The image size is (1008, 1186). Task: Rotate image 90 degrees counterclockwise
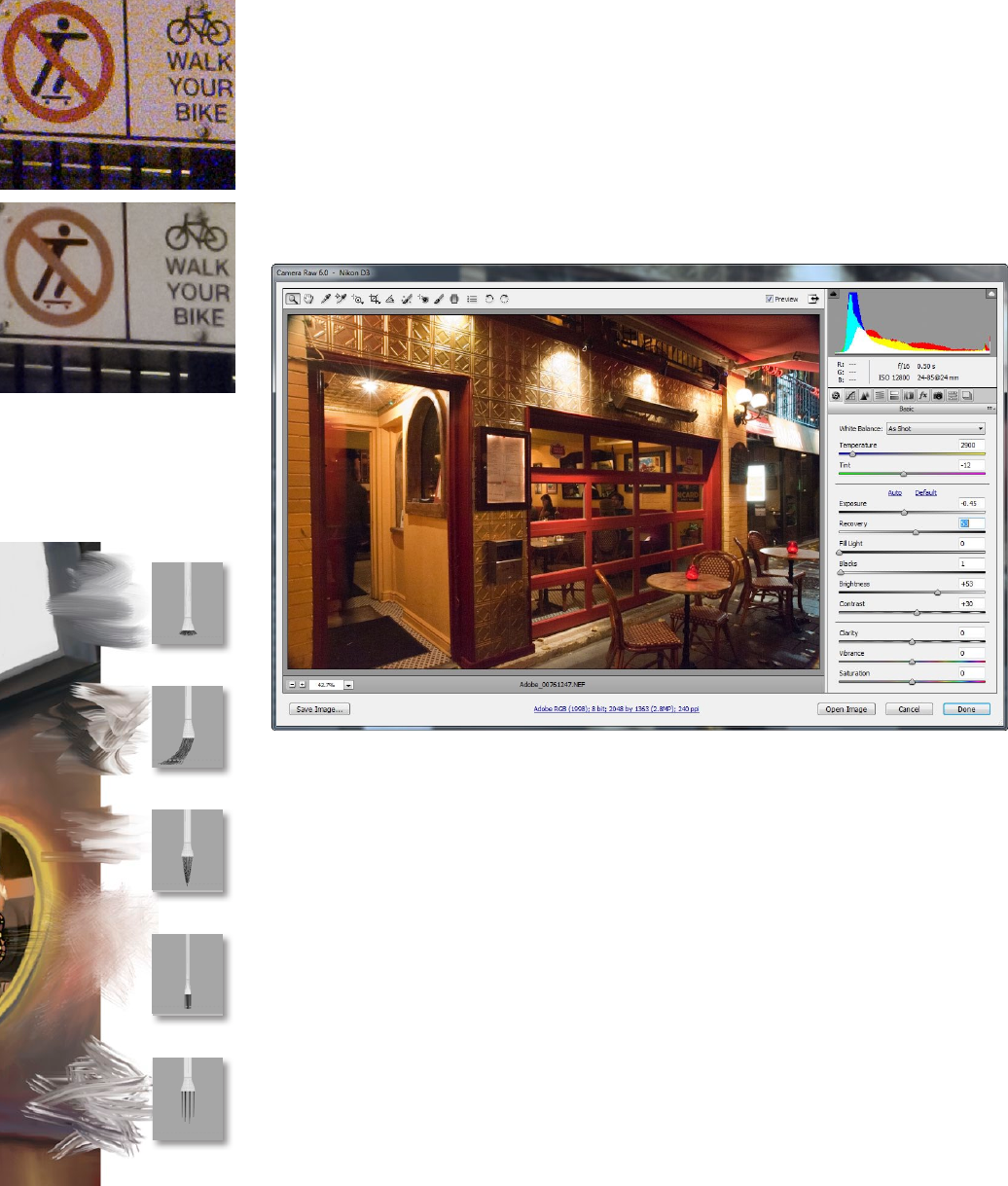pos(489,300)
